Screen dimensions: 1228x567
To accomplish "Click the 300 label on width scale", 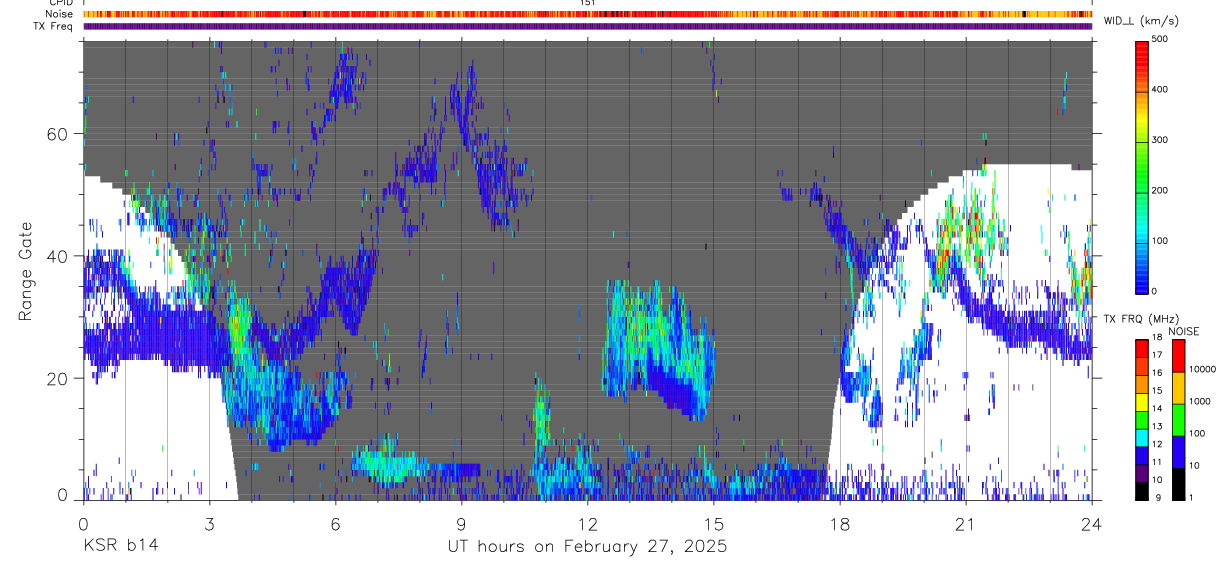I will [1161, 140].
